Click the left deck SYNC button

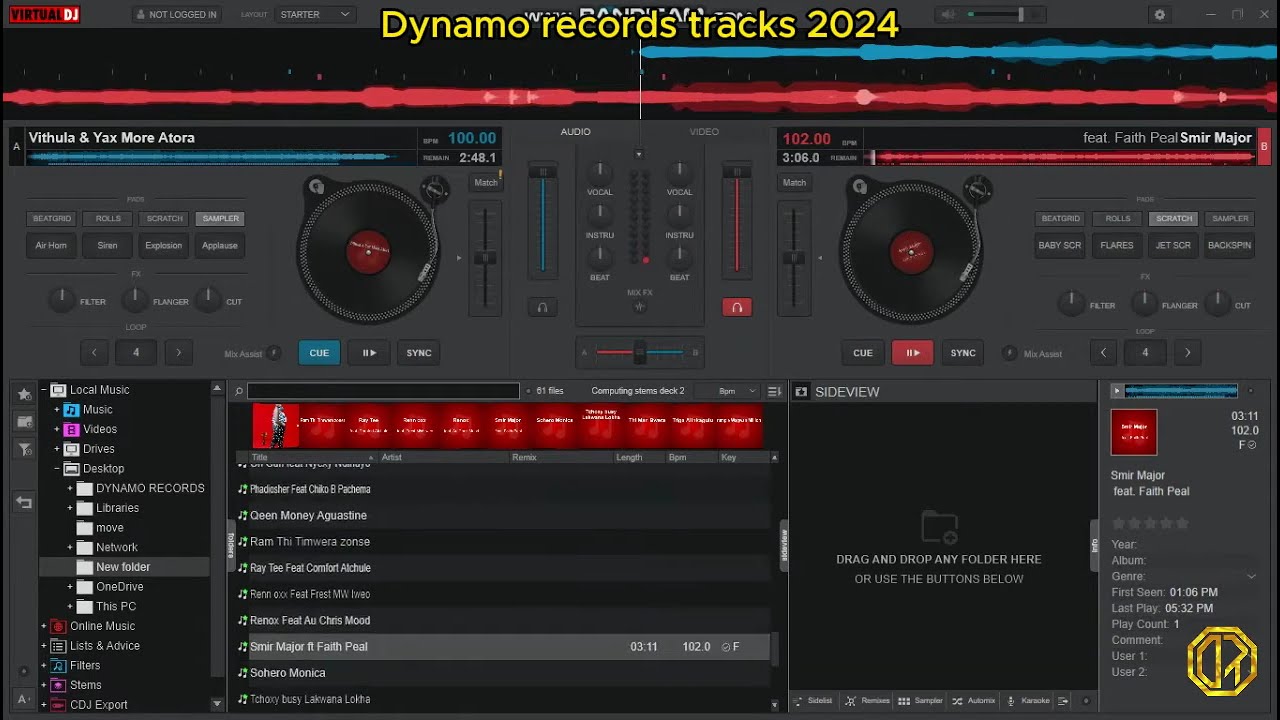(x=419, y=353)
